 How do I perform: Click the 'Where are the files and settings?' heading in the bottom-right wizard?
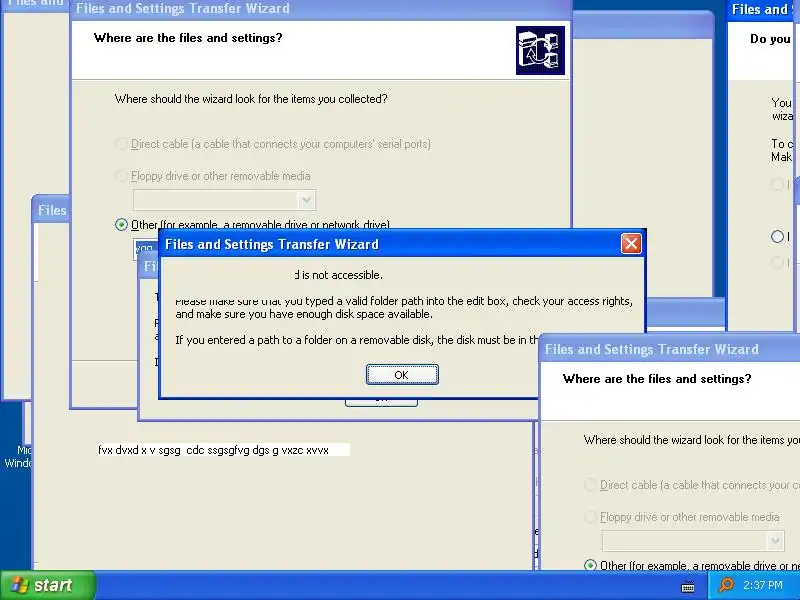(x=657, y=379)
